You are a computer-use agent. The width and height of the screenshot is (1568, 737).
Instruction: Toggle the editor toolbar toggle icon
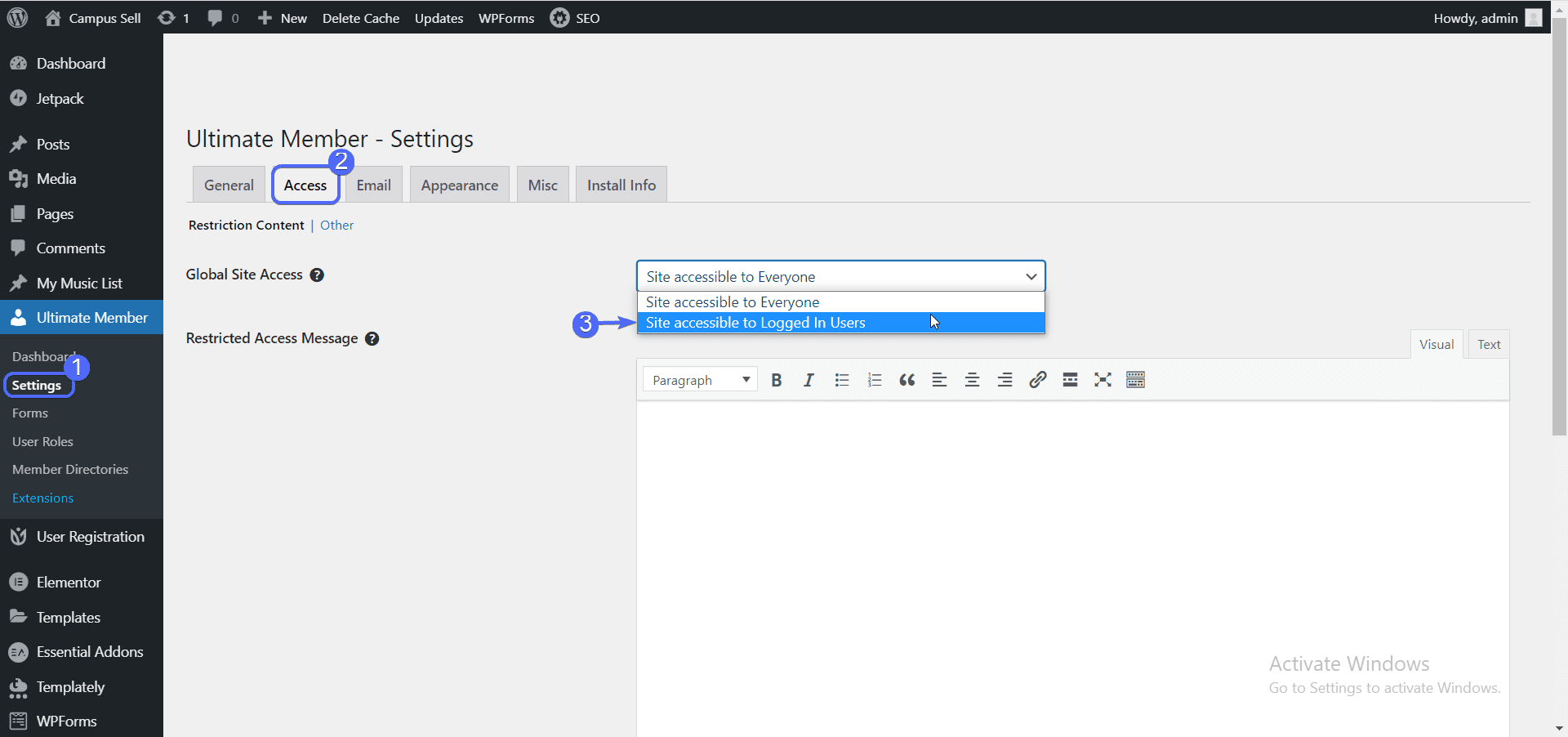pyautogui.click(x=1136, y=380)
